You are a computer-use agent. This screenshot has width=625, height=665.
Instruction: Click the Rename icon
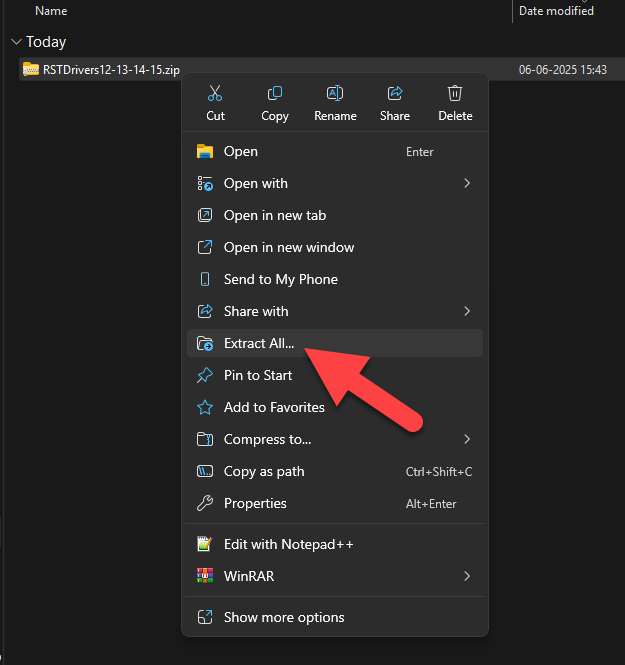335,93
